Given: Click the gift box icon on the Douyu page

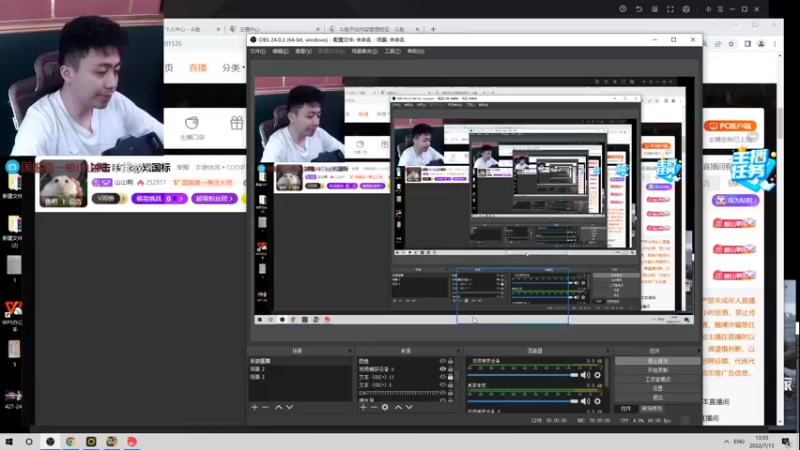Looking at the screenshot, I should click(x=236, y=123).
